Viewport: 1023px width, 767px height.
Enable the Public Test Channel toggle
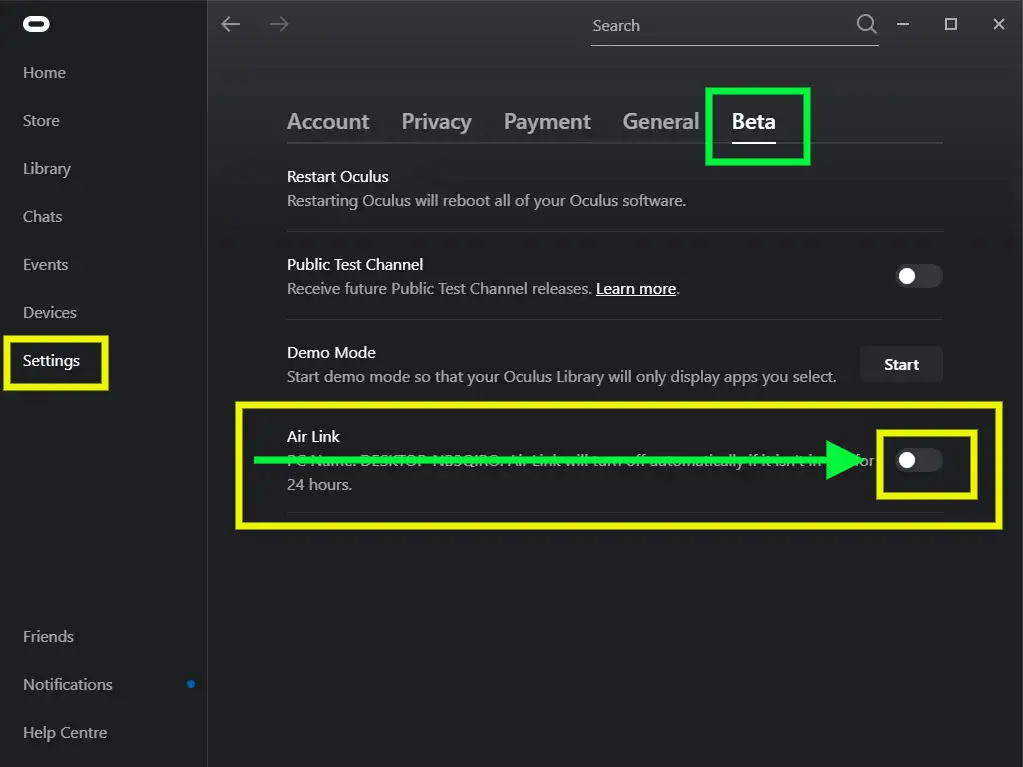pos(919,276)
